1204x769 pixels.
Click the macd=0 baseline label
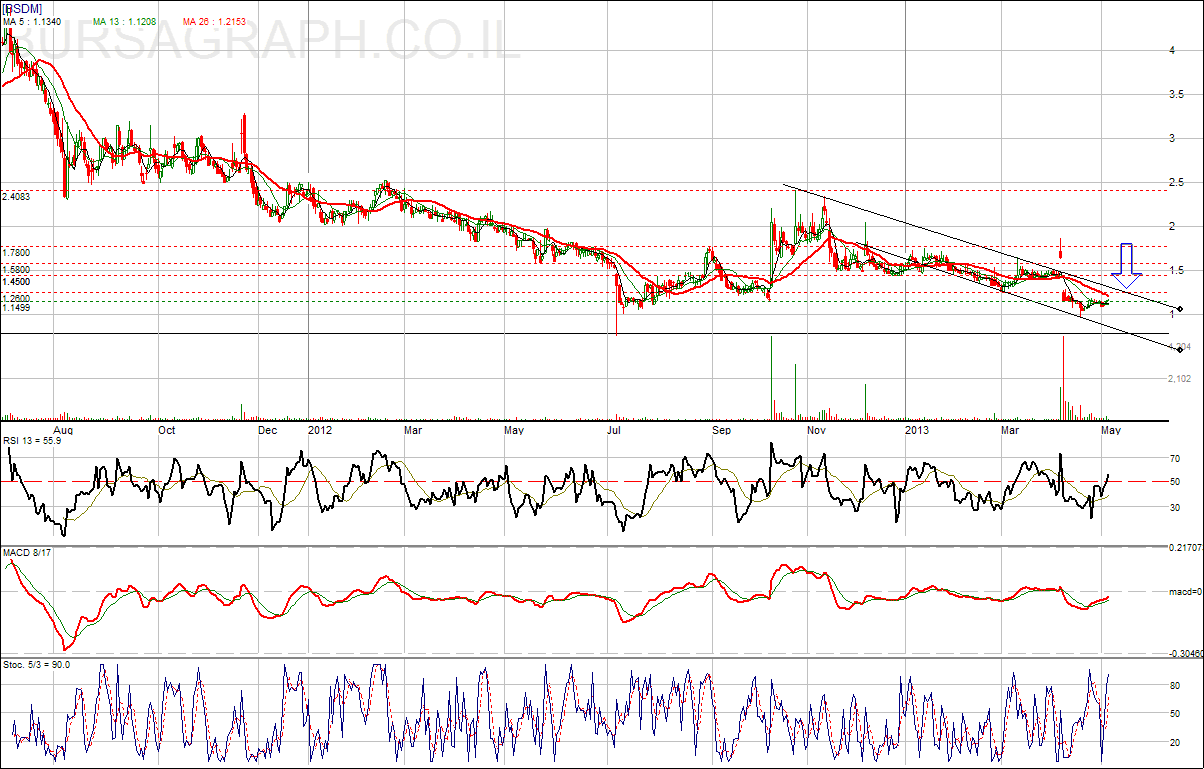pyautogui.click(x=1185, y=592)
